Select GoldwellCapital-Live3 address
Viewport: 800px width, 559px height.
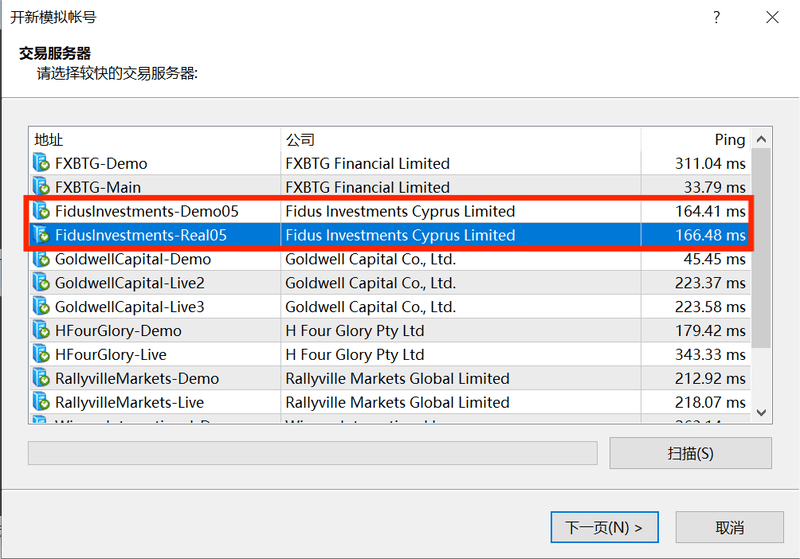pos(130,307)
